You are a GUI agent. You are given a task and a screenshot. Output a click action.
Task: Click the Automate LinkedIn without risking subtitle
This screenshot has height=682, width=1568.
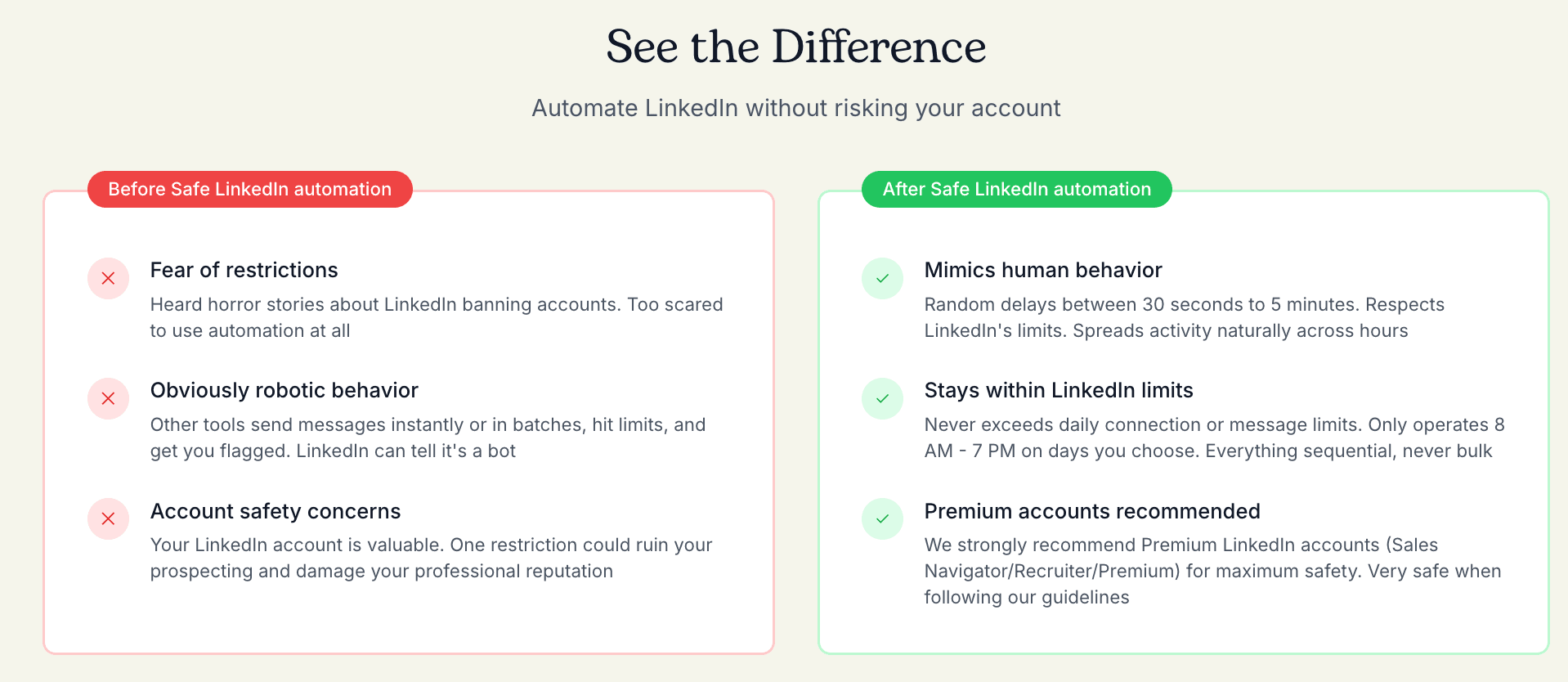[x=795, y=108]
